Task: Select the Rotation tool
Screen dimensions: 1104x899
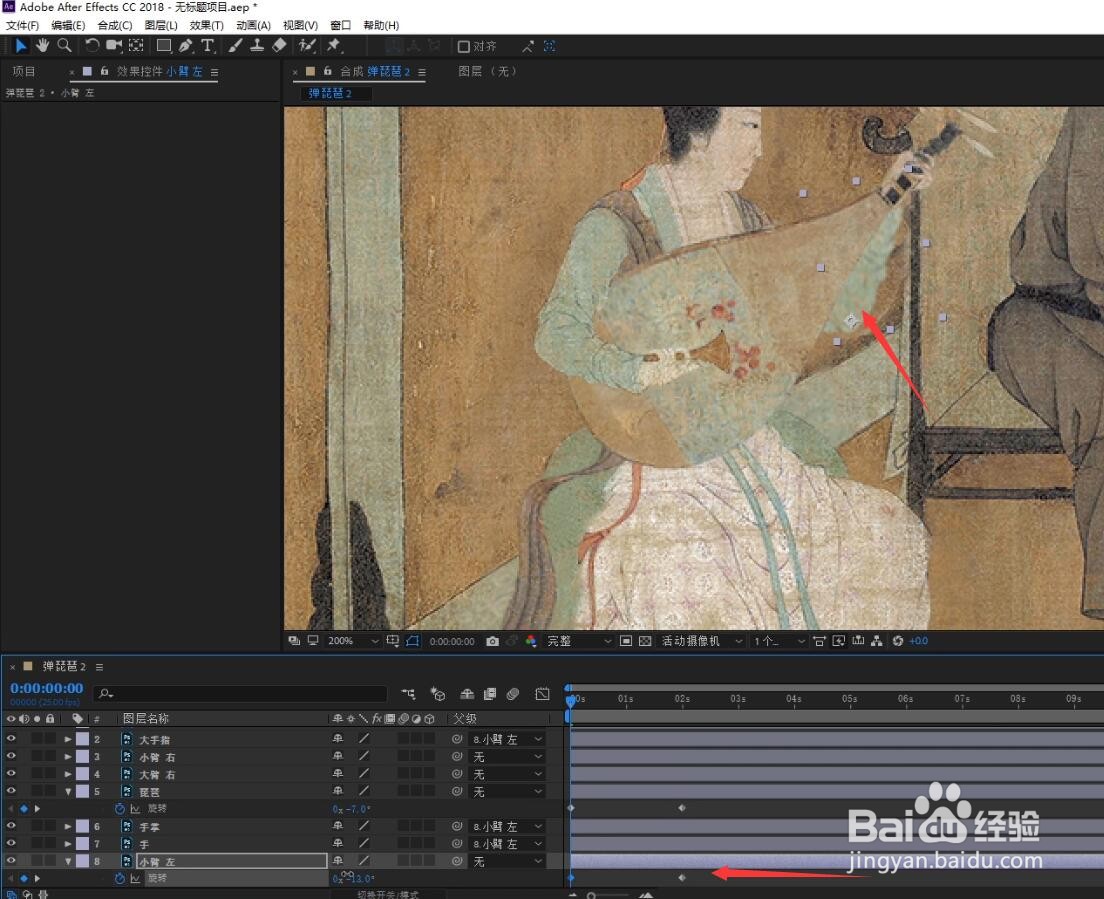Action: click(92, 46)
